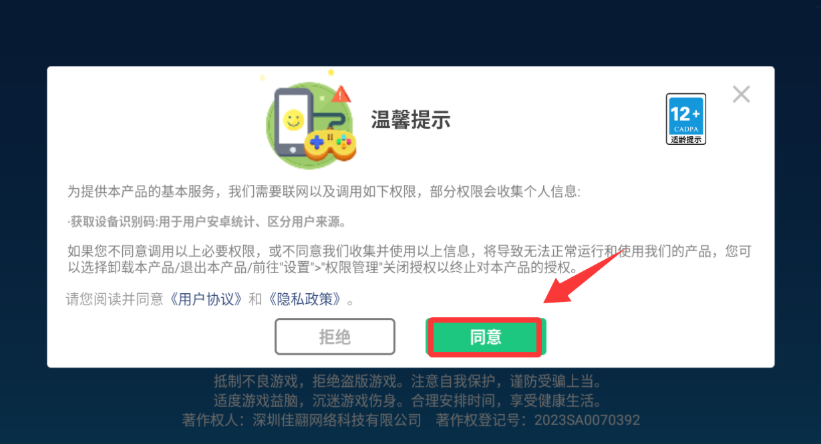Click the paragraph beginning 如果您不同意调用
This screenshot has width=821, height=444.
[x=409, y=259]
